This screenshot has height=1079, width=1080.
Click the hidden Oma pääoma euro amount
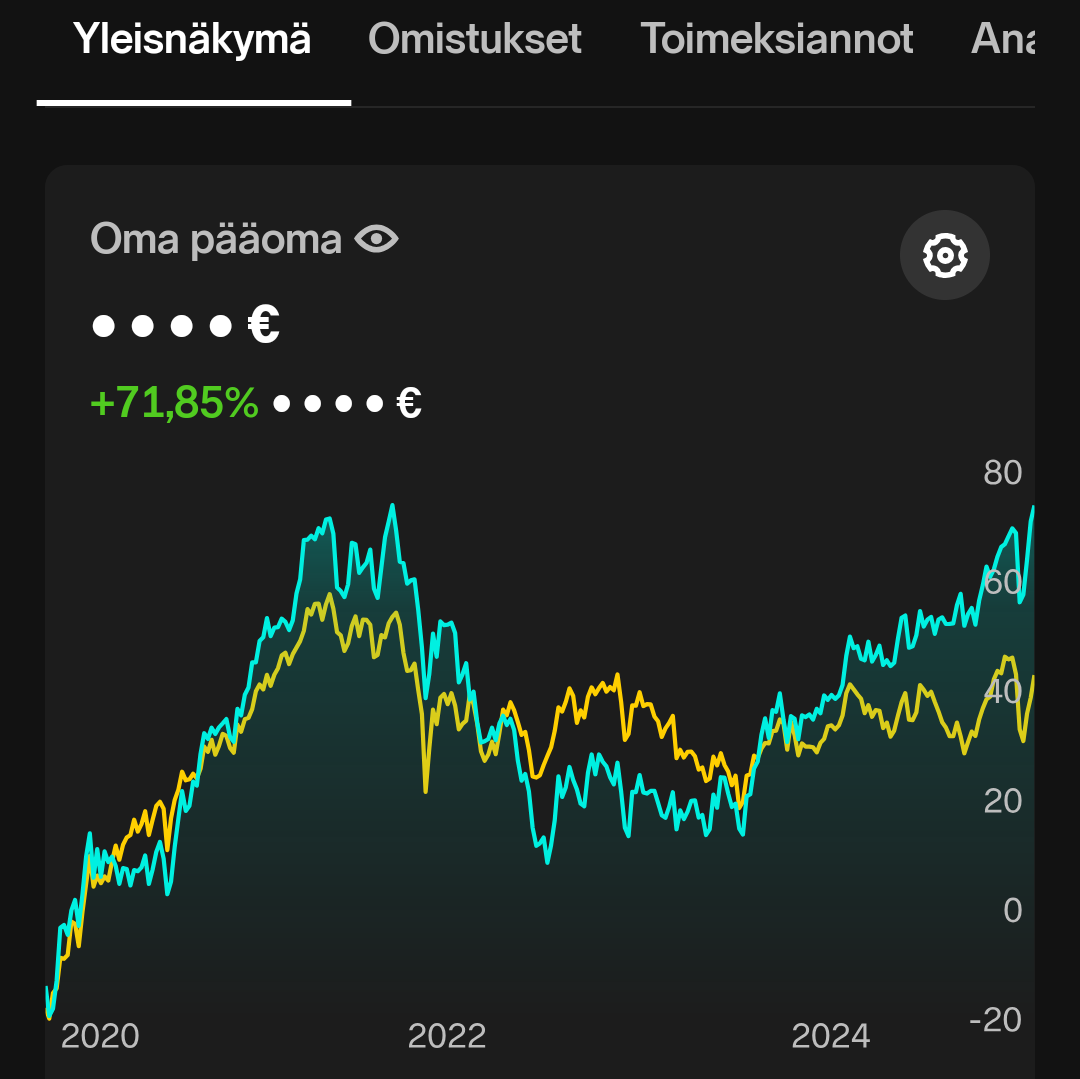coord(185,325)
